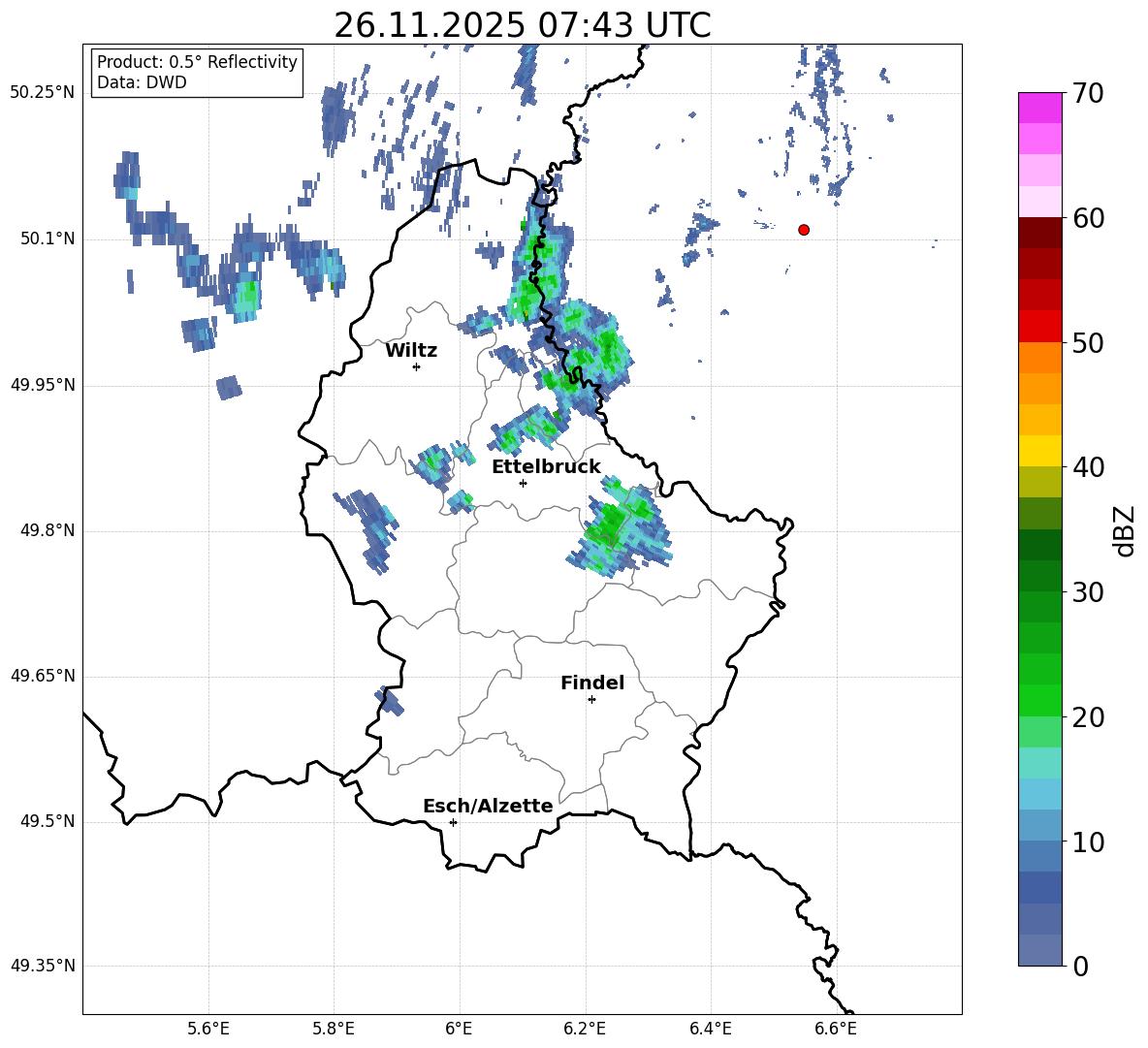
Task: Click the 6.2°E longitude label
Action: (585, 1029)
